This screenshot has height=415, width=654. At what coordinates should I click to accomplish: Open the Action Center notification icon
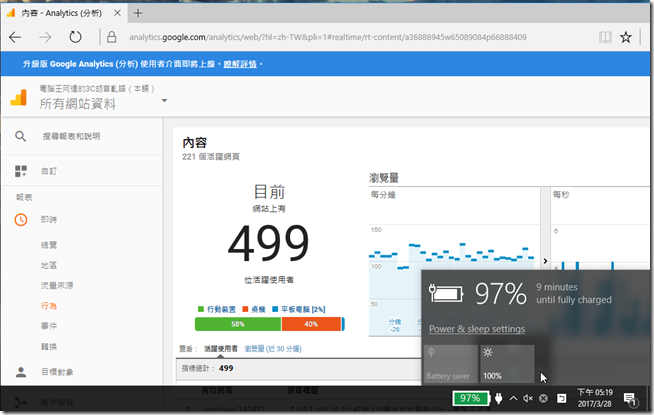pos(629,399)
